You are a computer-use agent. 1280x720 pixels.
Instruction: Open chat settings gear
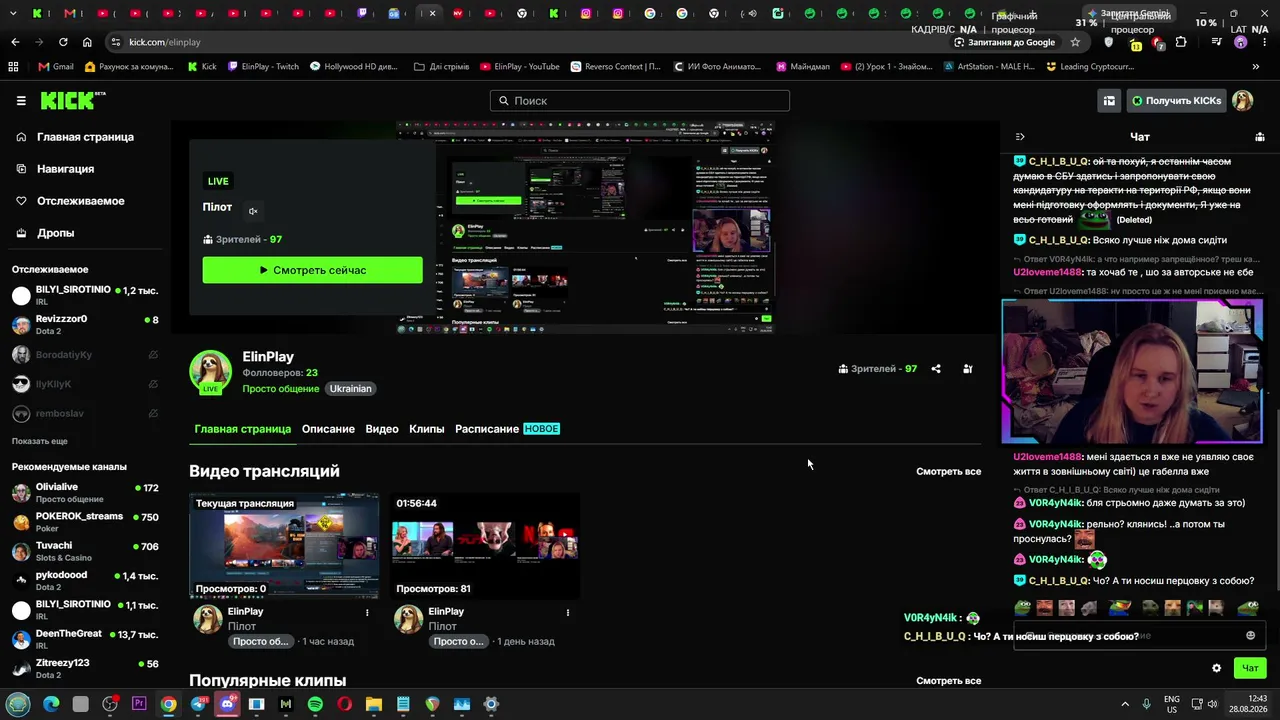tap(1216, 668)
